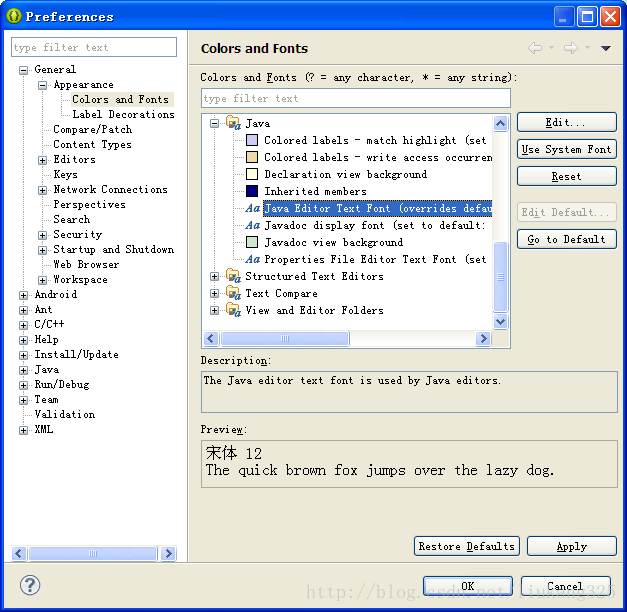Viewport: 627px width, 612px height.
Task: Select the Declaration view background swatch
Action: [252, 174]
